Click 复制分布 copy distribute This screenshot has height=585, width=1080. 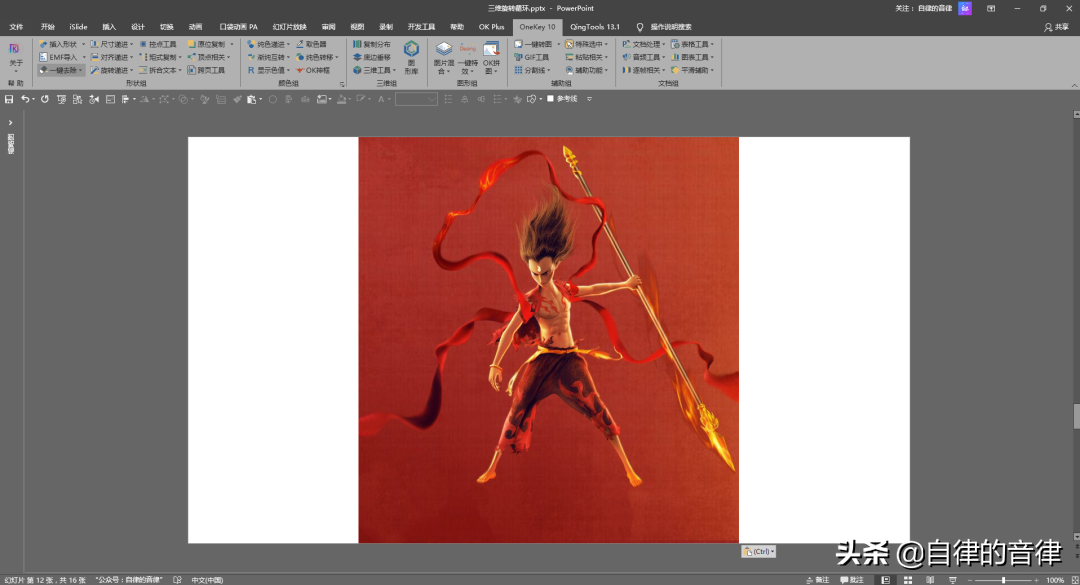pos(372,44)
